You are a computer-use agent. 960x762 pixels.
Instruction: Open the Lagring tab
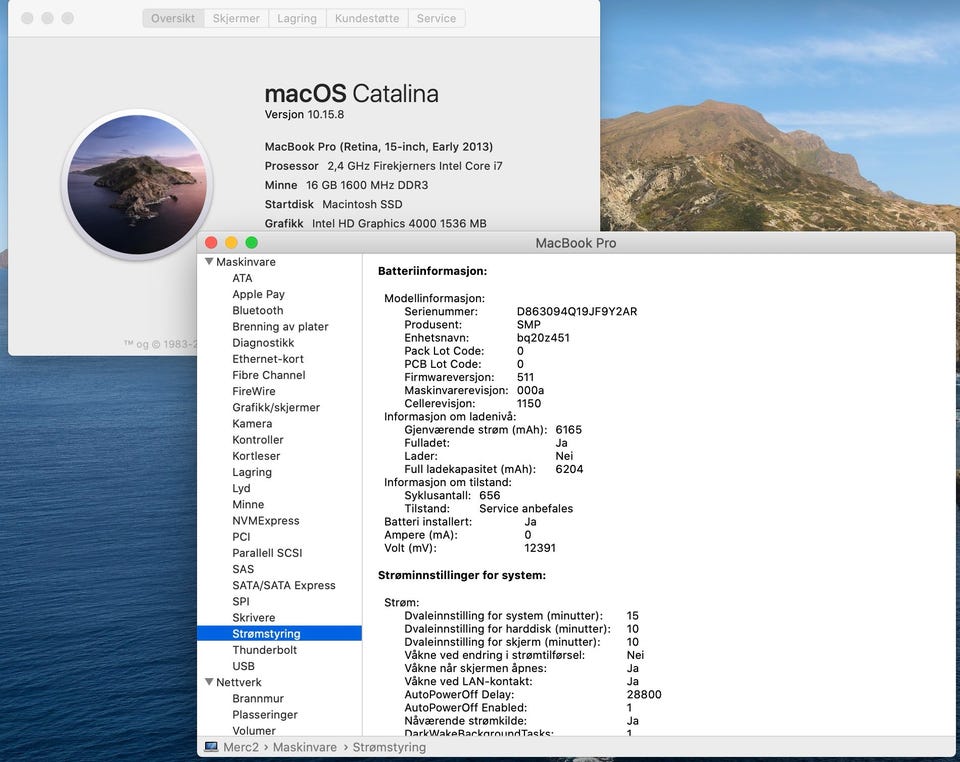tap(297, 18)
